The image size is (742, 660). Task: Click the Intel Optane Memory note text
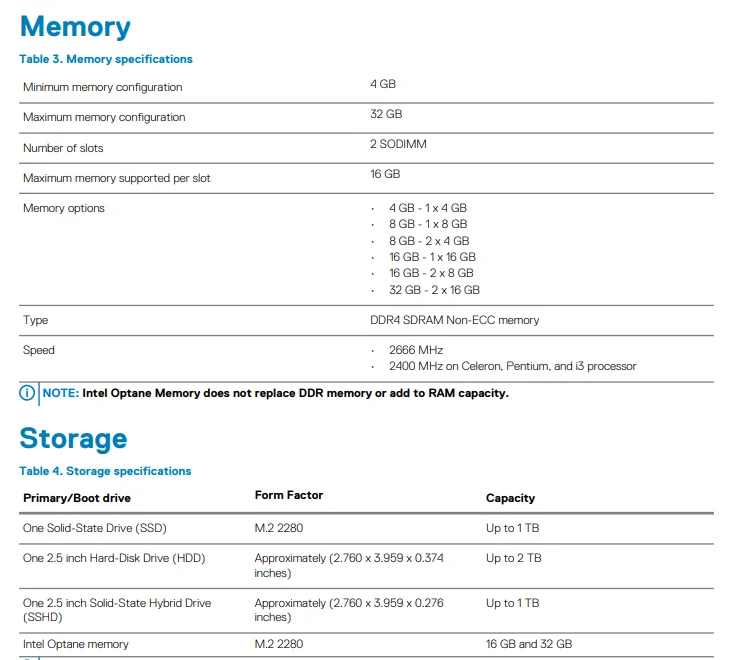295,393
